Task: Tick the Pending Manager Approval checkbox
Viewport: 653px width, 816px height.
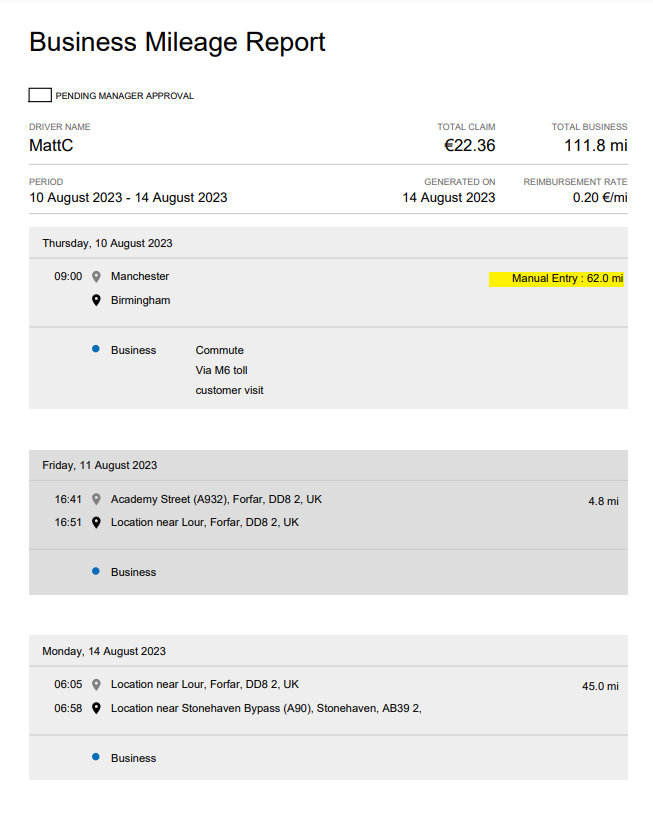Action: pos(40,95)
